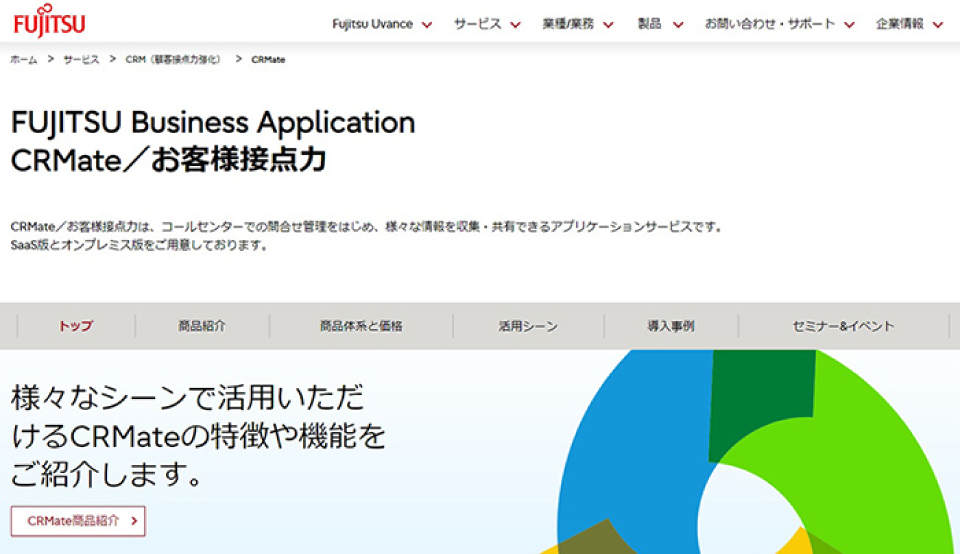Open the 製品 menu
Image resolution: width=960 pixels, height=554 pixels.
[x=649, y=24]
